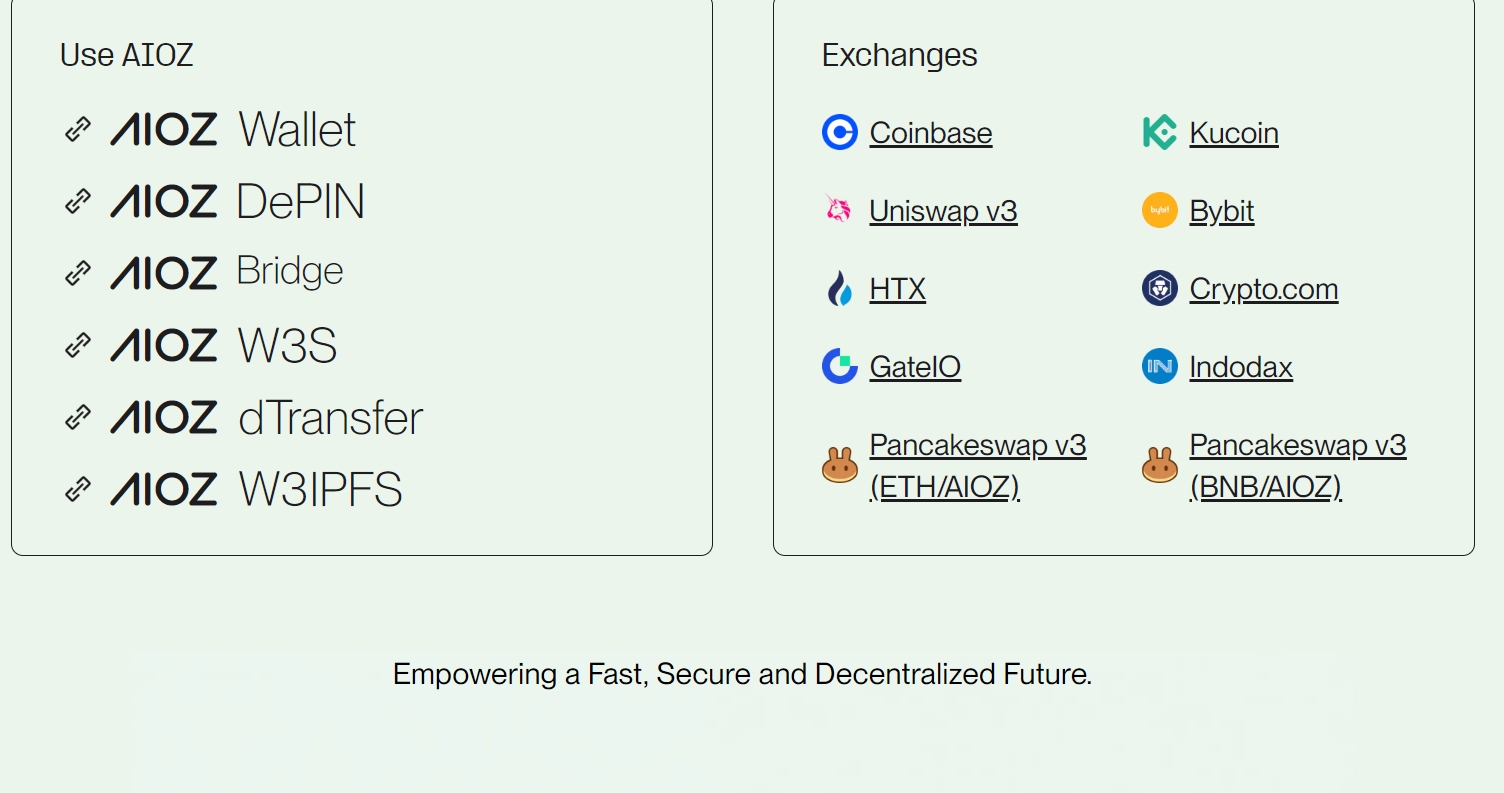This screenshot has height=793, width=1504.
Task: Navigate to AIOZ W3IPFS
Action: coord(256,489)
